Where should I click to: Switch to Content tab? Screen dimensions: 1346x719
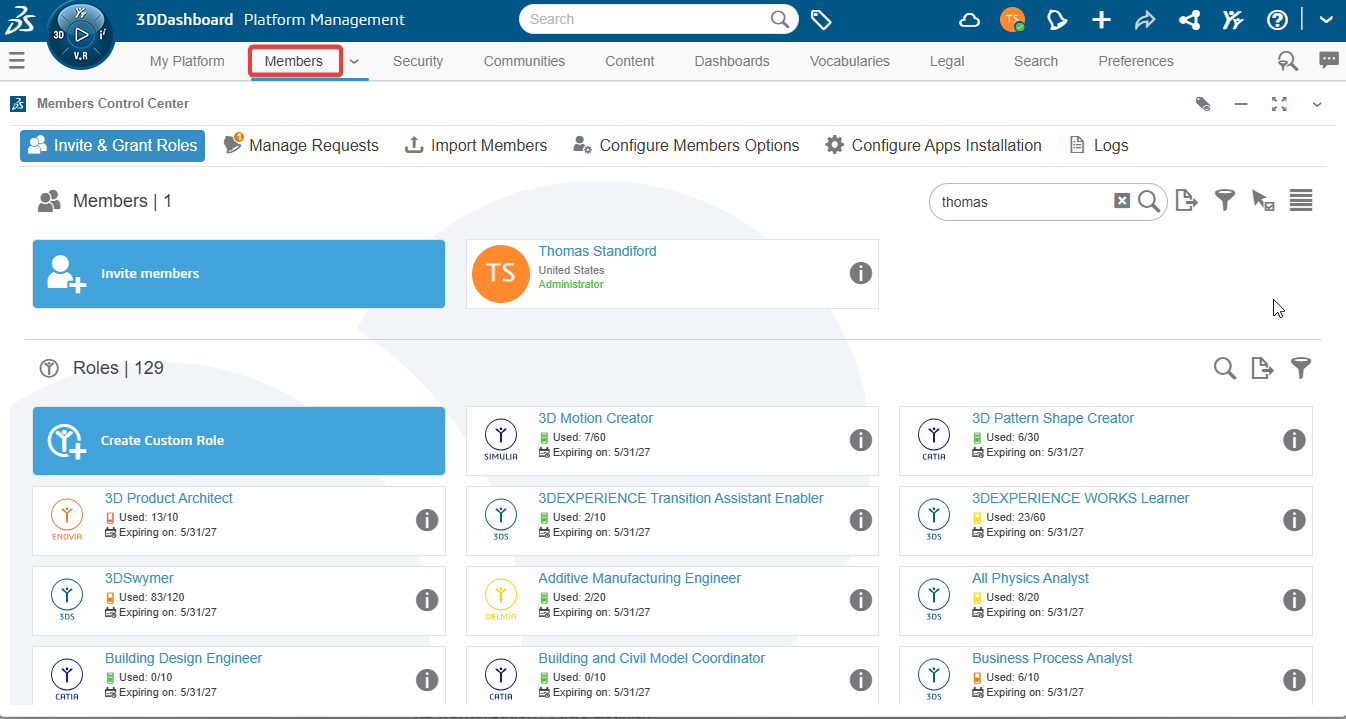(630, 61)
